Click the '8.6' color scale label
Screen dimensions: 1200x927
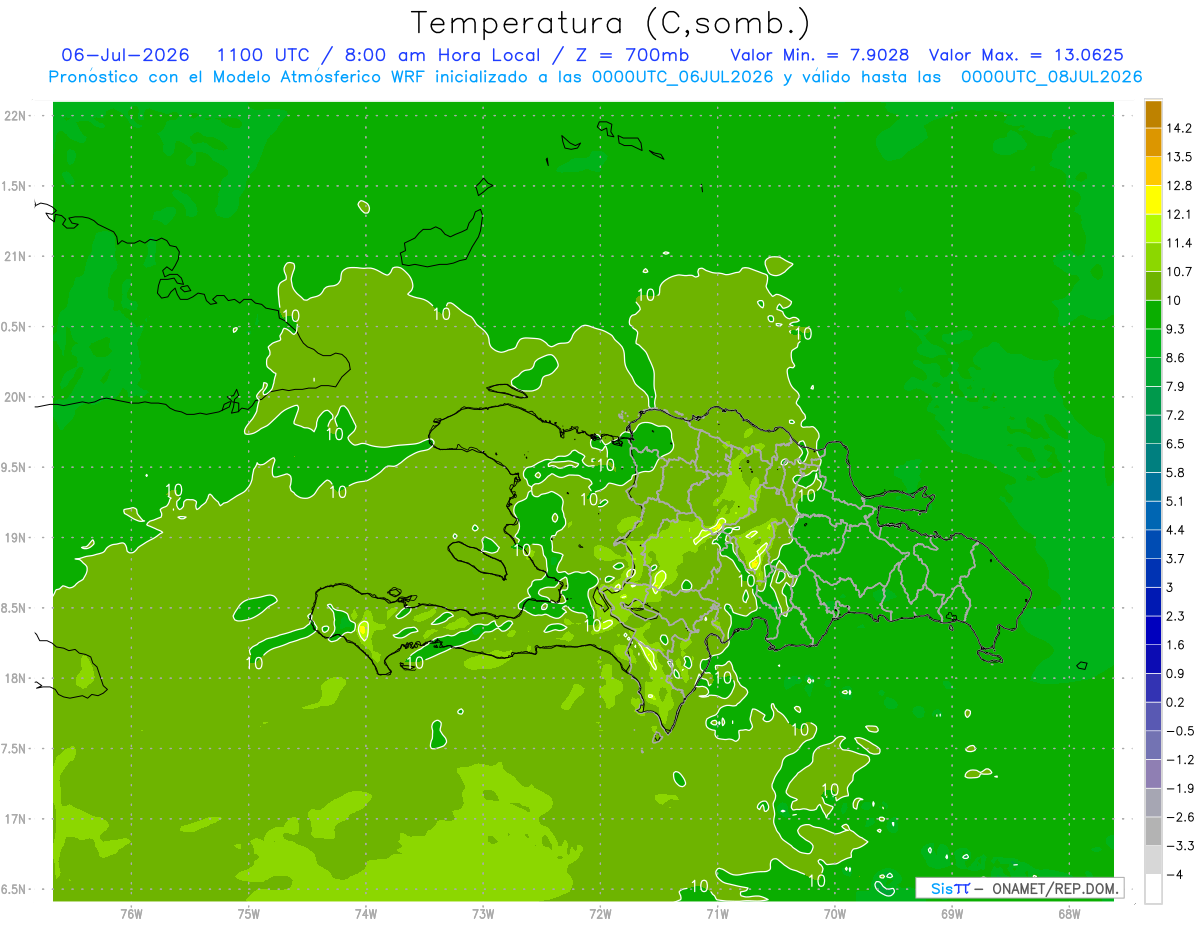pos(1175,358)
